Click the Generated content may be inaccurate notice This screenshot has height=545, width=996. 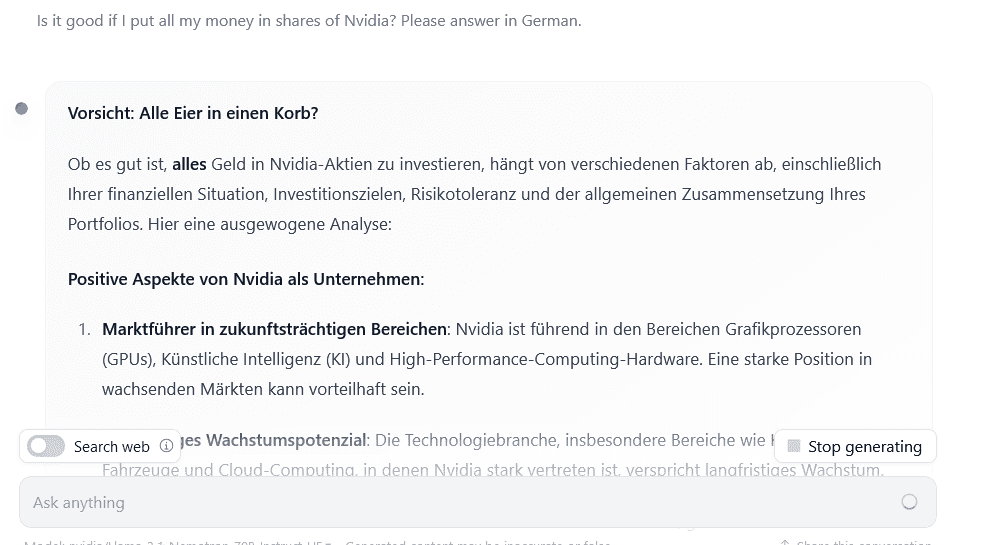click(478, 542)
